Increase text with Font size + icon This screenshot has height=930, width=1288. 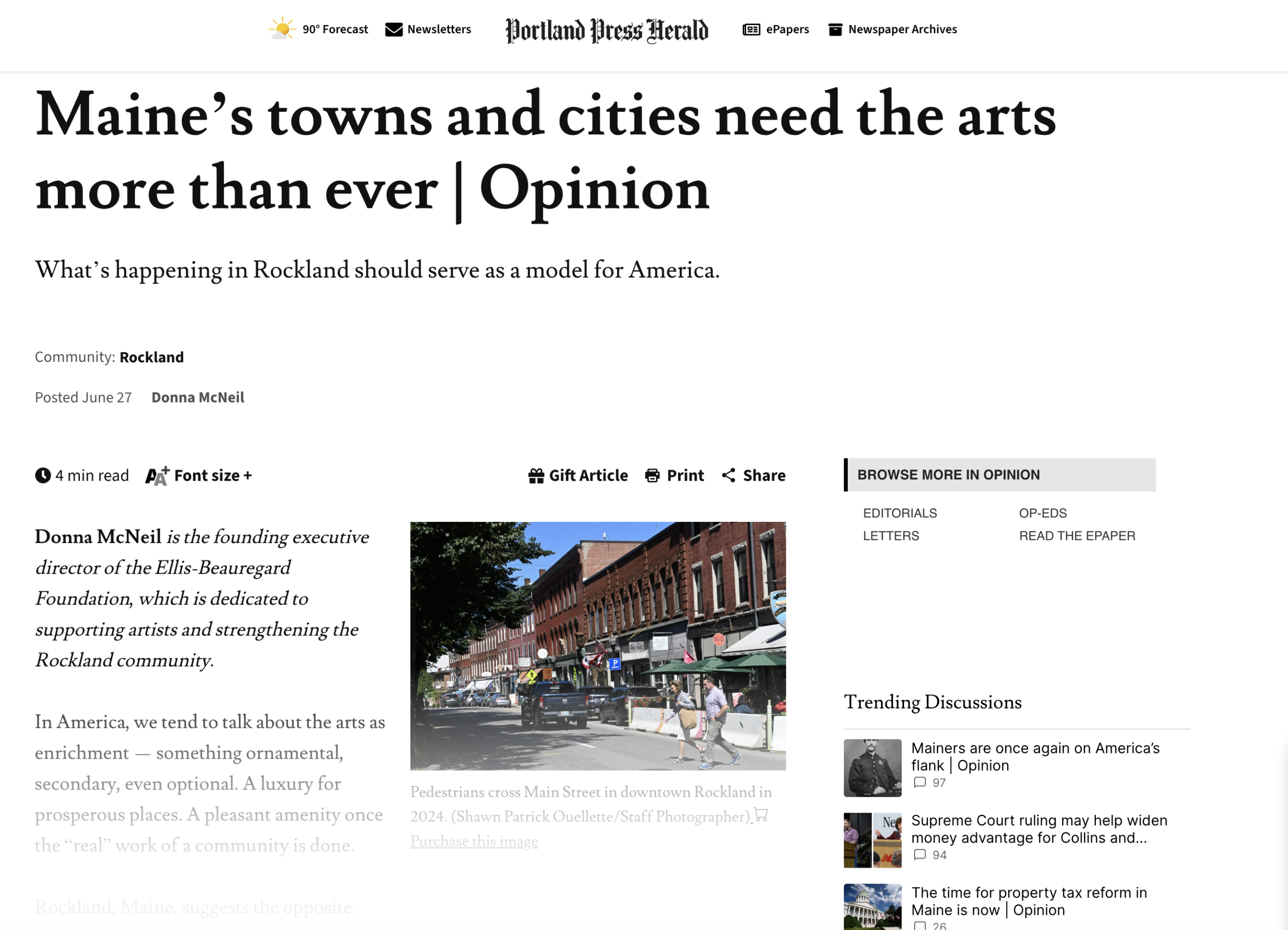(x=157, y=476)
